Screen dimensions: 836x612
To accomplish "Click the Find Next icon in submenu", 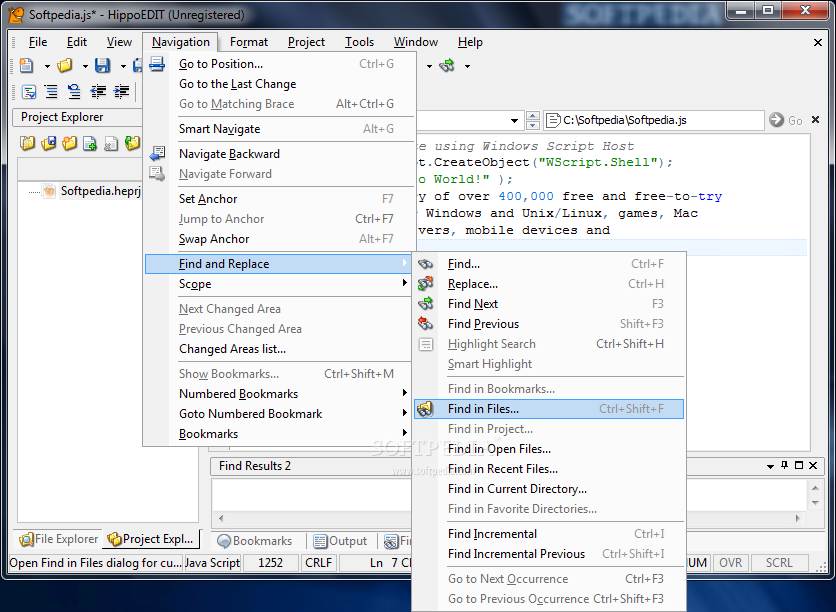I will coord(425,304).
